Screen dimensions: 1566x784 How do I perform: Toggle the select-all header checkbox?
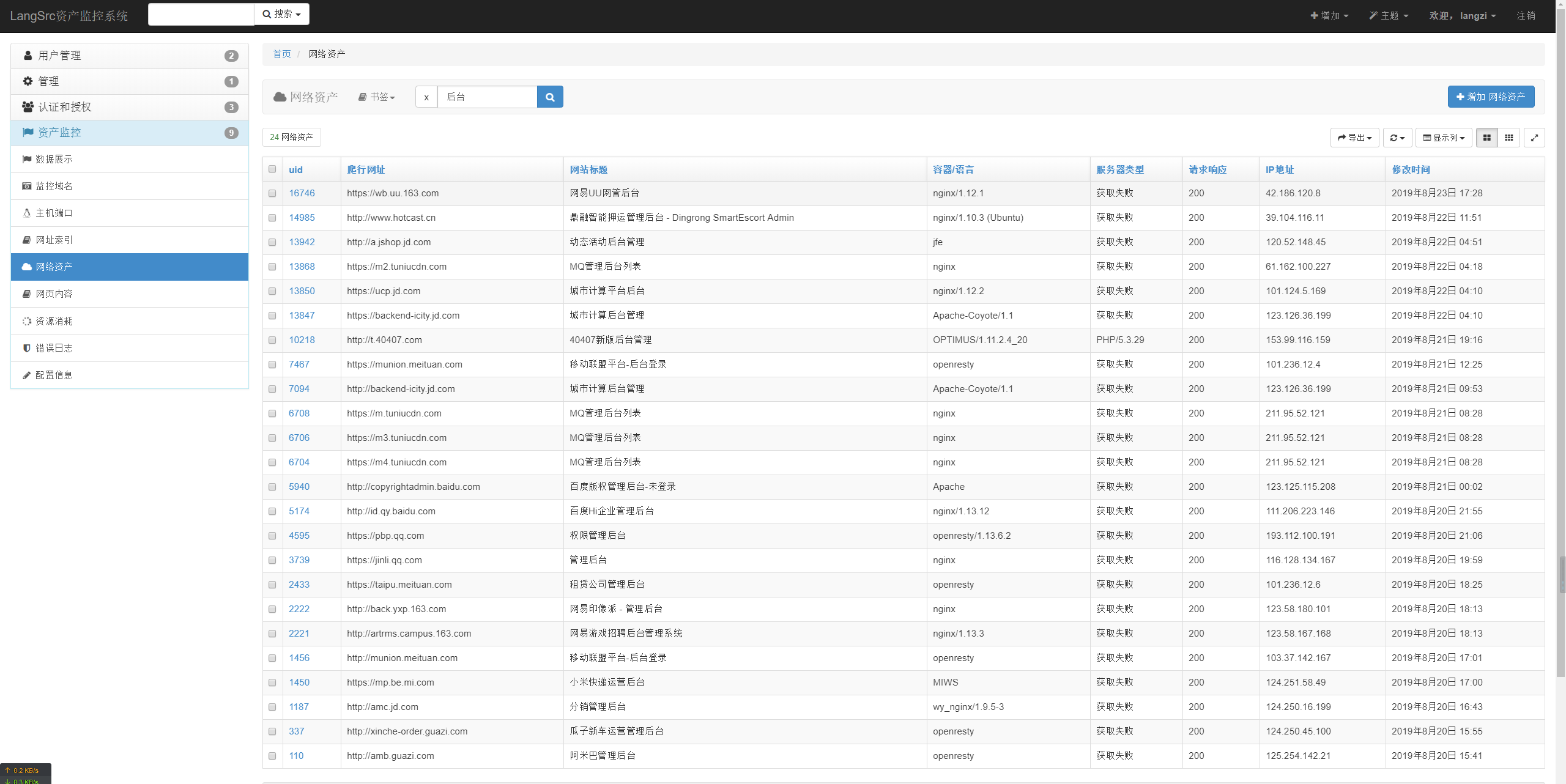(272, 169)
